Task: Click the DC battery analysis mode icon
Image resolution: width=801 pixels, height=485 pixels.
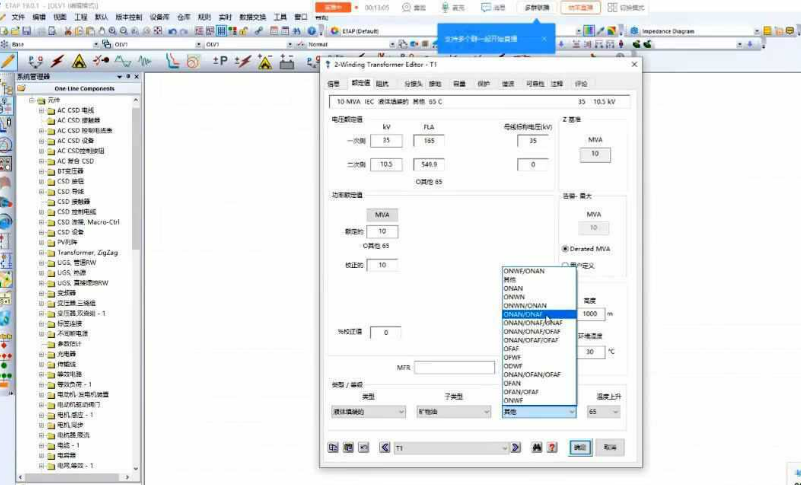Action: pyautogui.click(x=287, y=62)
